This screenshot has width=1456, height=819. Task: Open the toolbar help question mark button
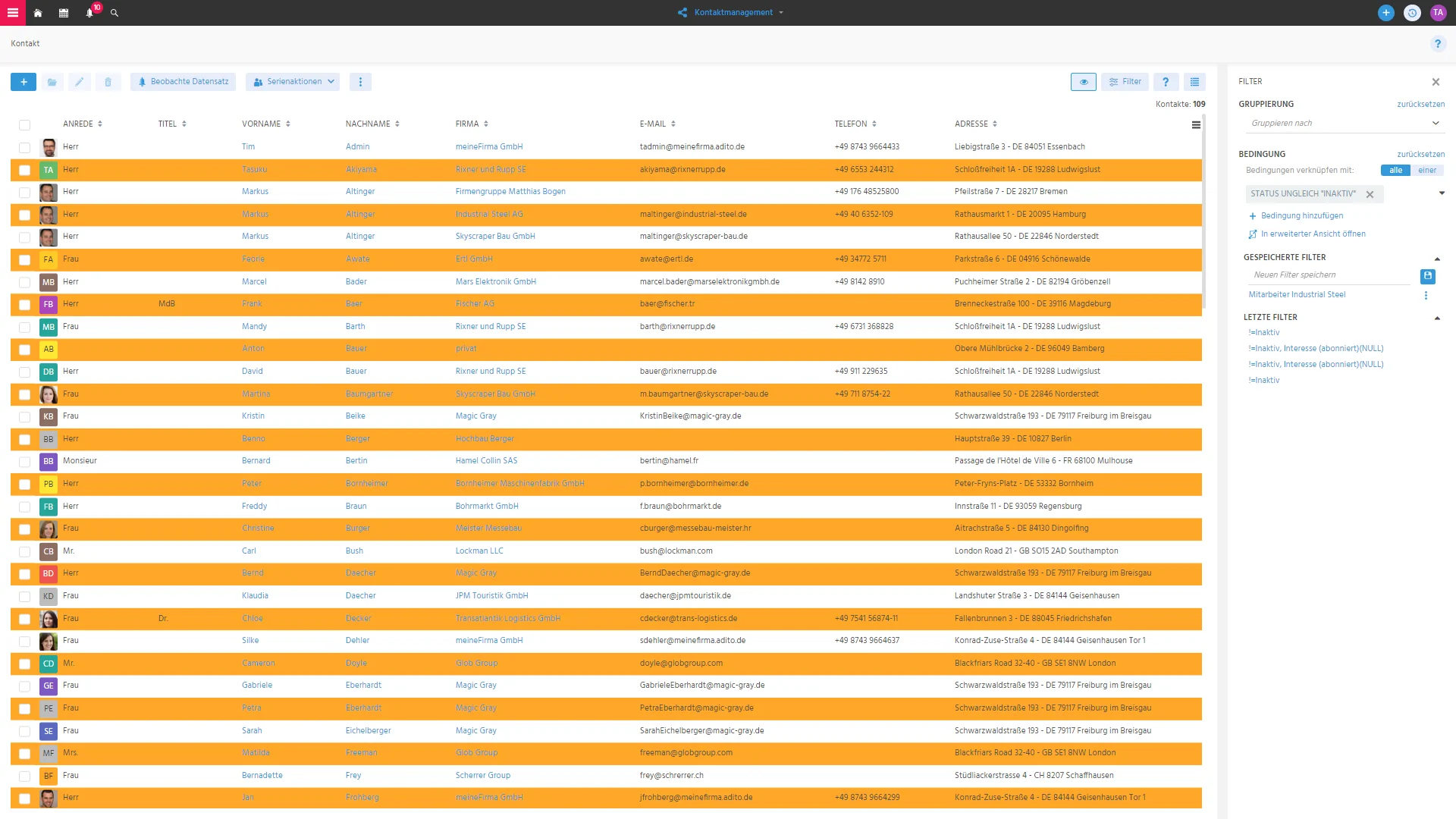tap(1166, 82)
